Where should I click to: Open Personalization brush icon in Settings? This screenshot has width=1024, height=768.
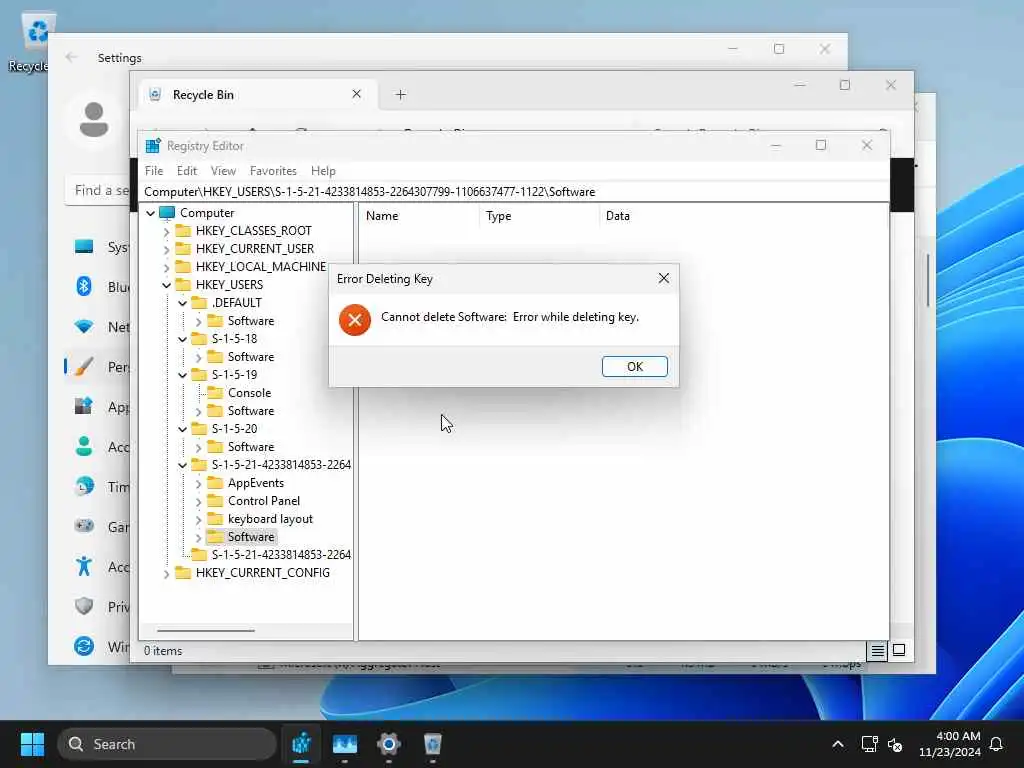tap(84, 366)
